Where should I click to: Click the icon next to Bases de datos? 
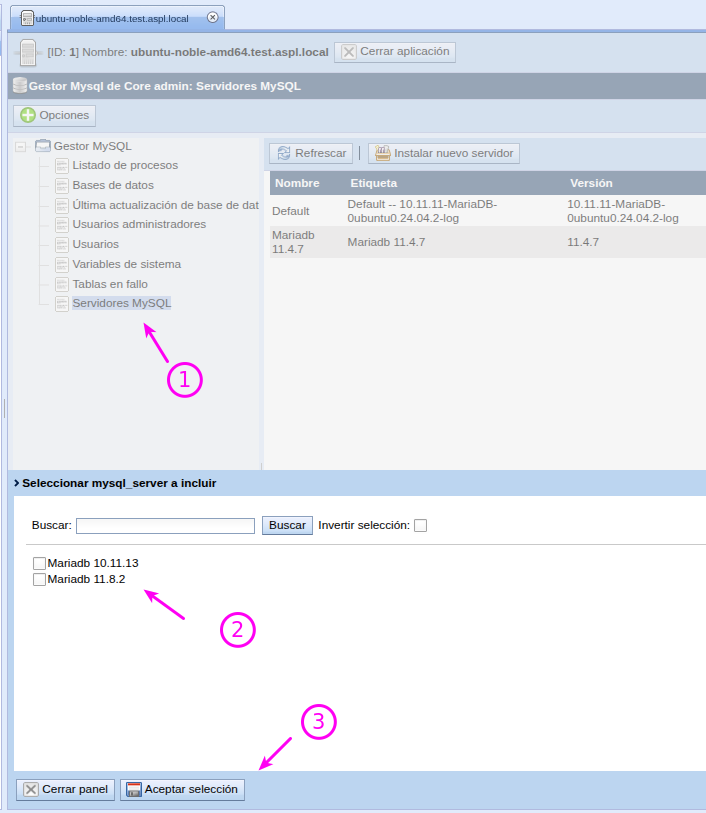[62, 186]
